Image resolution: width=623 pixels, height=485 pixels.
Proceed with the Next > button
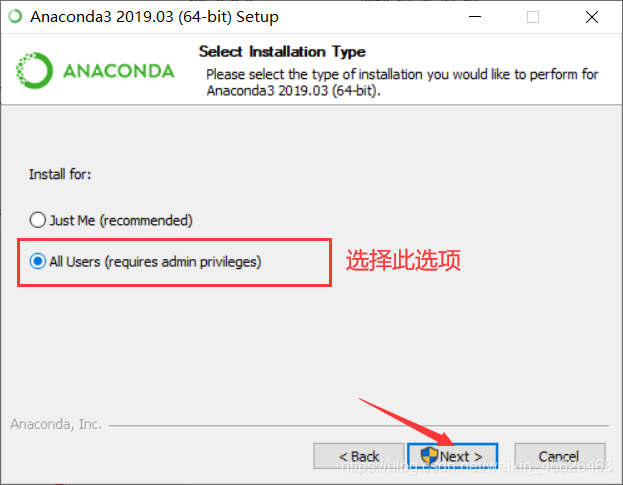point(453,456)
